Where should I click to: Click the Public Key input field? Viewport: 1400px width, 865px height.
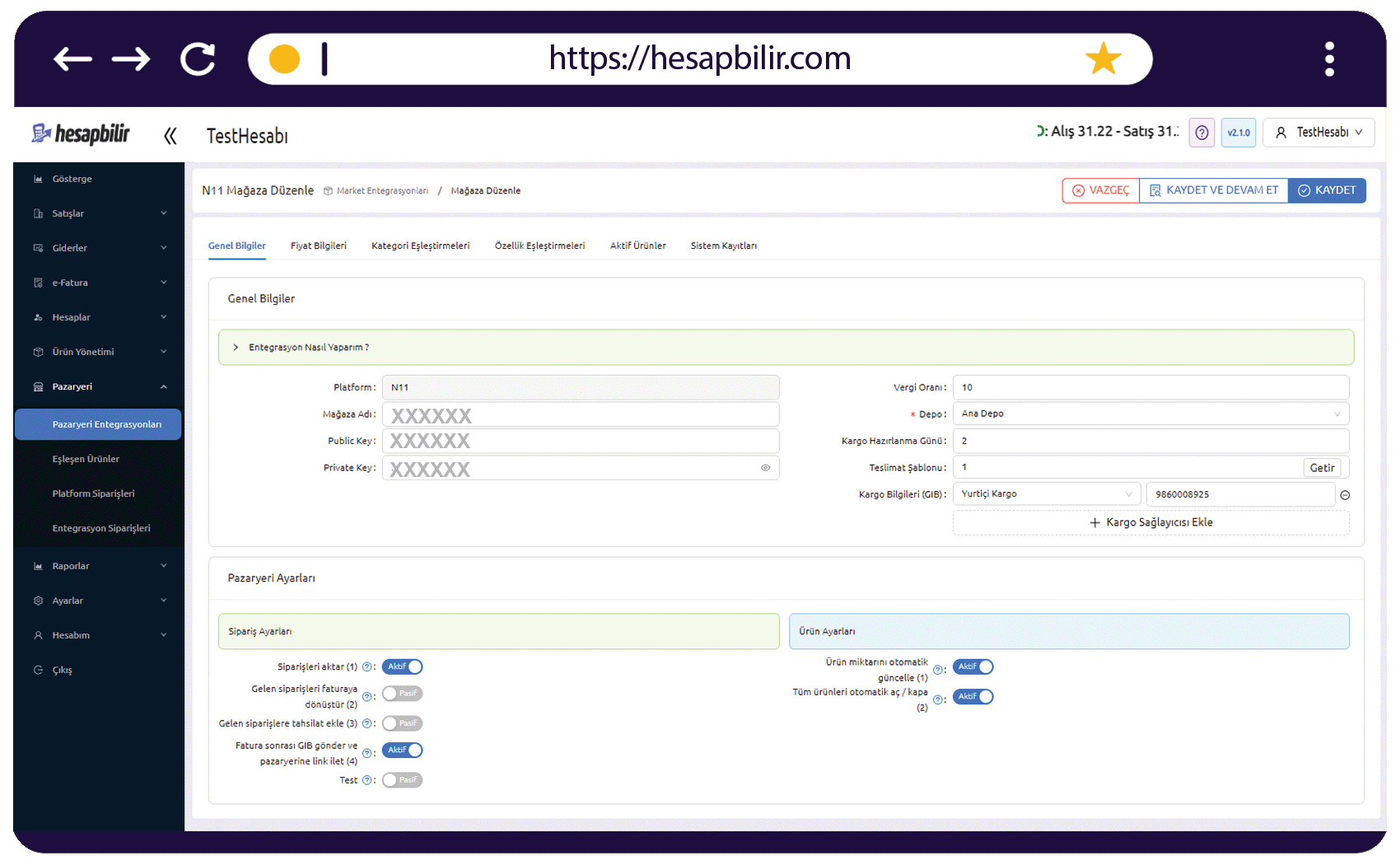click(581, 441)
